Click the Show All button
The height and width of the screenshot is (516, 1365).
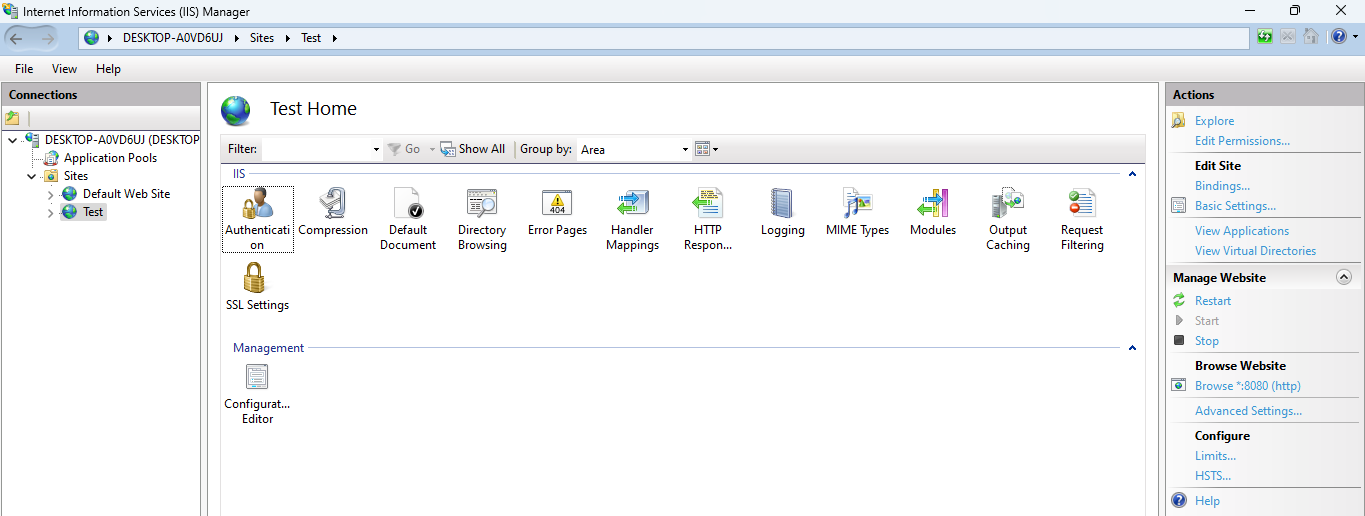(x=473, y=149)
